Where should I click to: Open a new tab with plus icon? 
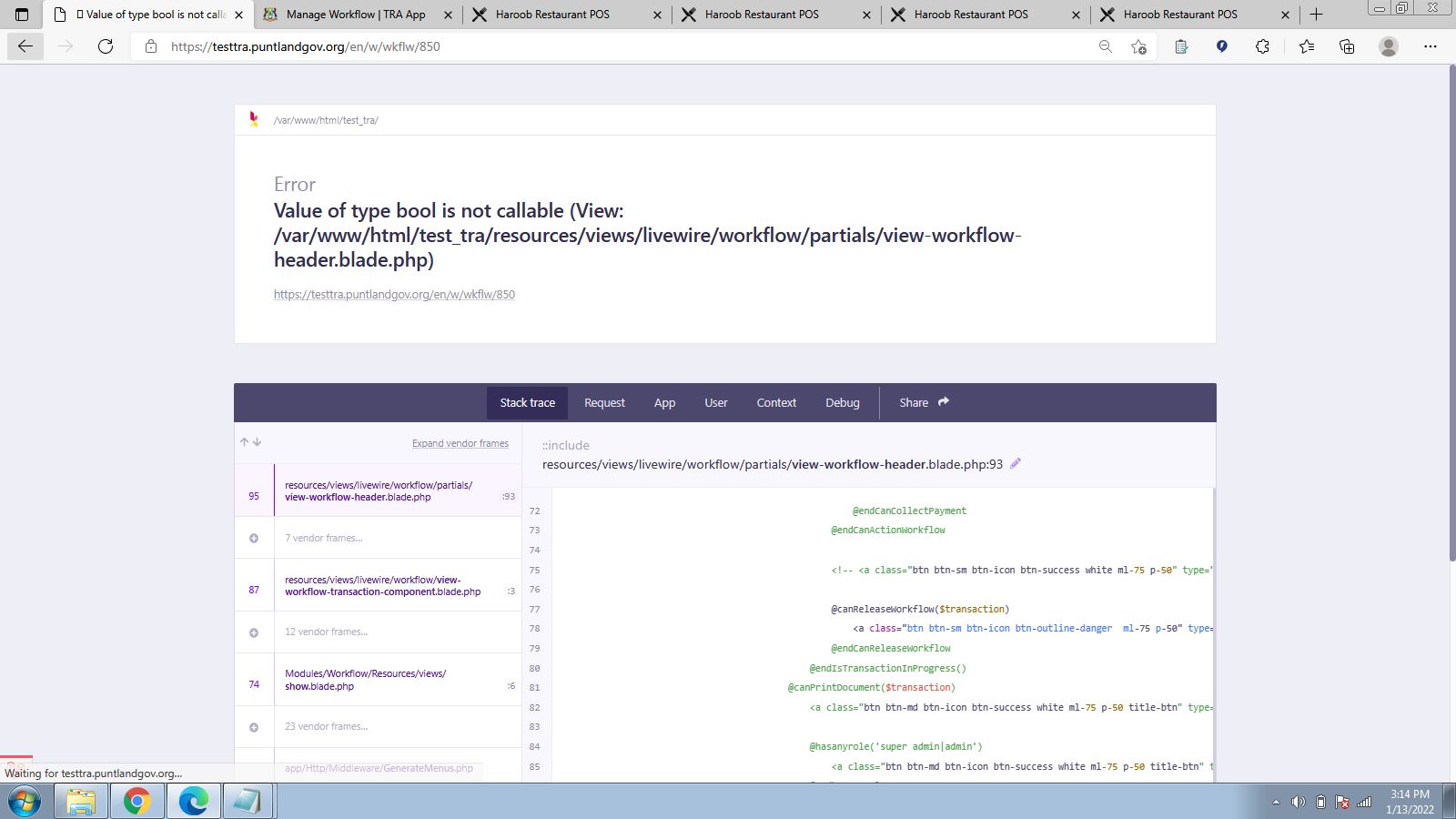tap(1316, 15)
